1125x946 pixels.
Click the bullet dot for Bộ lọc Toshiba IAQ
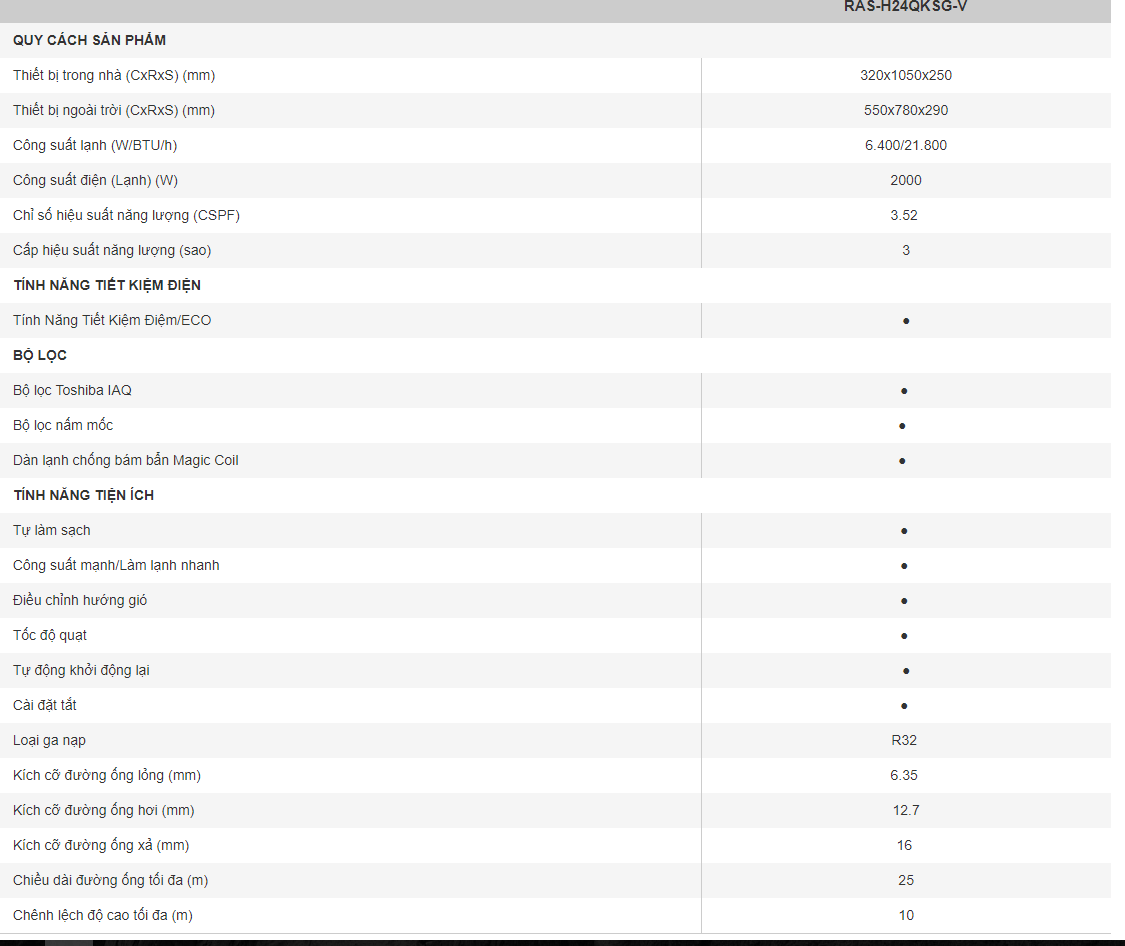904,391
